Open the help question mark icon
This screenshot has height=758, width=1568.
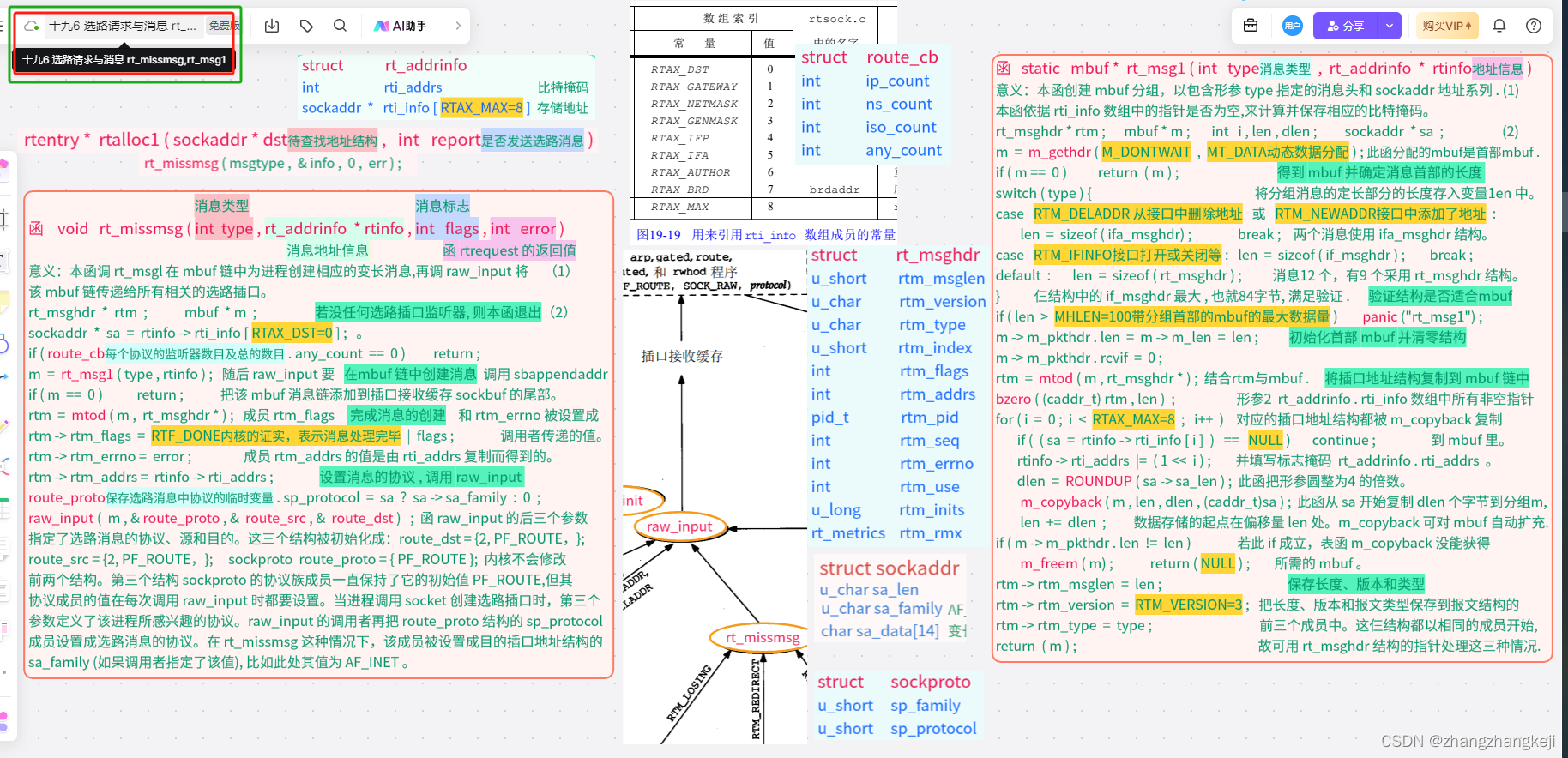[1534, 26]
